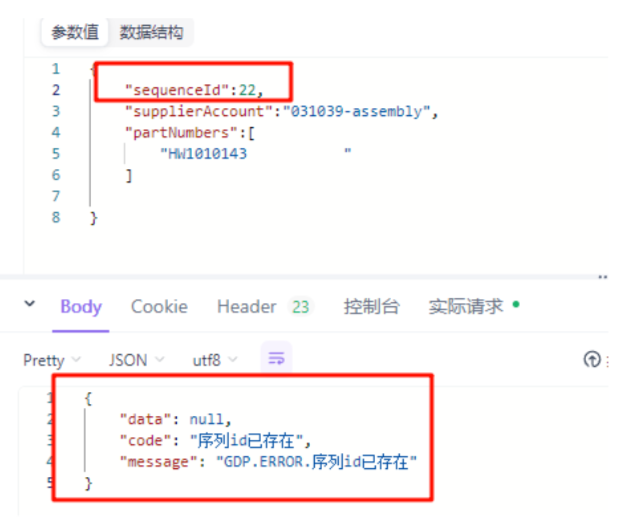
Task: Click the "code" response line
Action: point(215,441)
